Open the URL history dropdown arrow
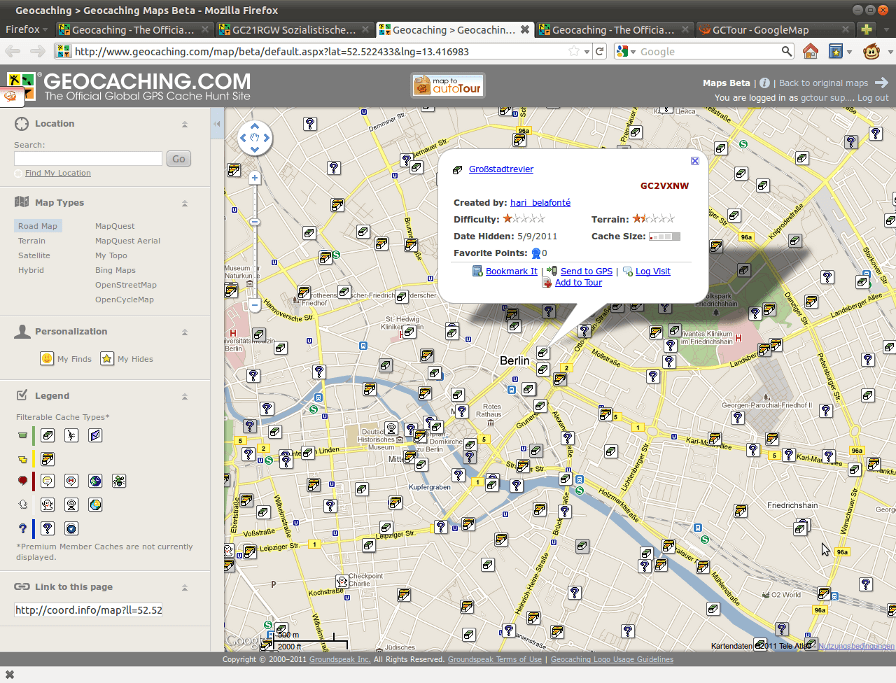This screenshot has height=683, width=896. 587,52
